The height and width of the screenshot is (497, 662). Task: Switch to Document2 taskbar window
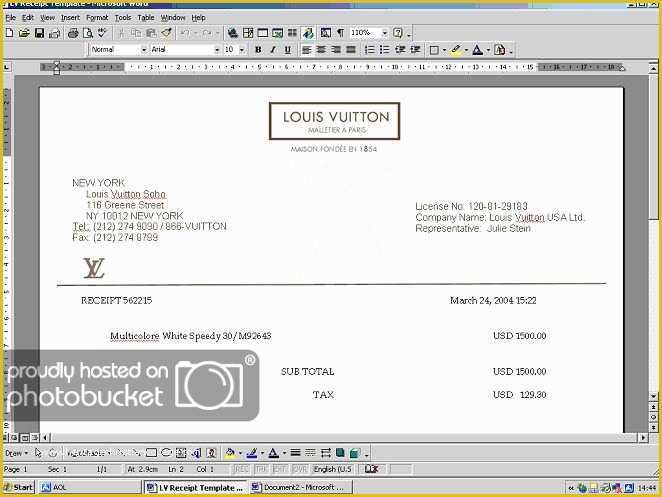(x=301, y=487)
